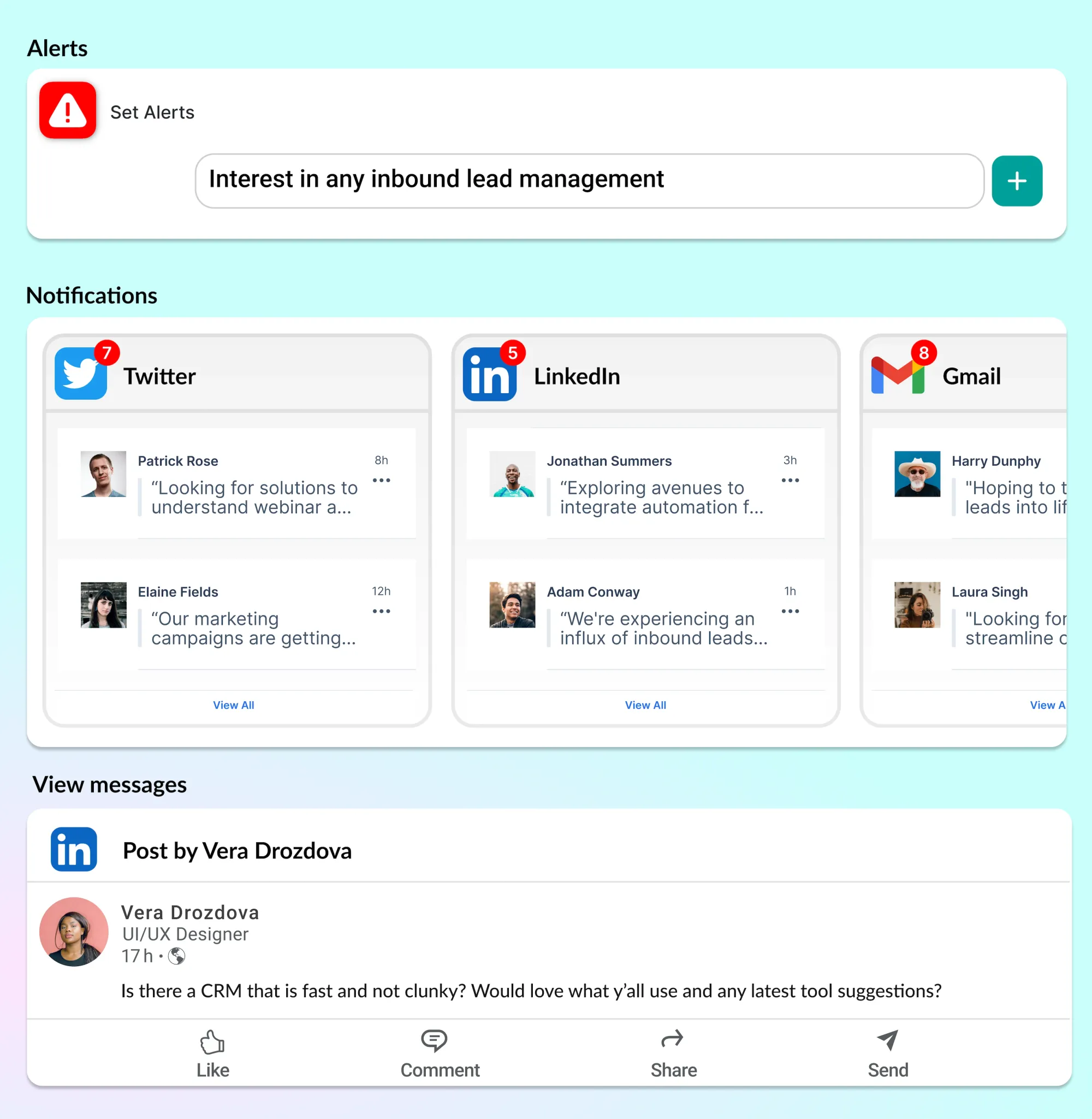The image size is (1092, 1119).
Task: Open options menu for Elaine Fields' tweet
Action: click(x=381, y=612)
